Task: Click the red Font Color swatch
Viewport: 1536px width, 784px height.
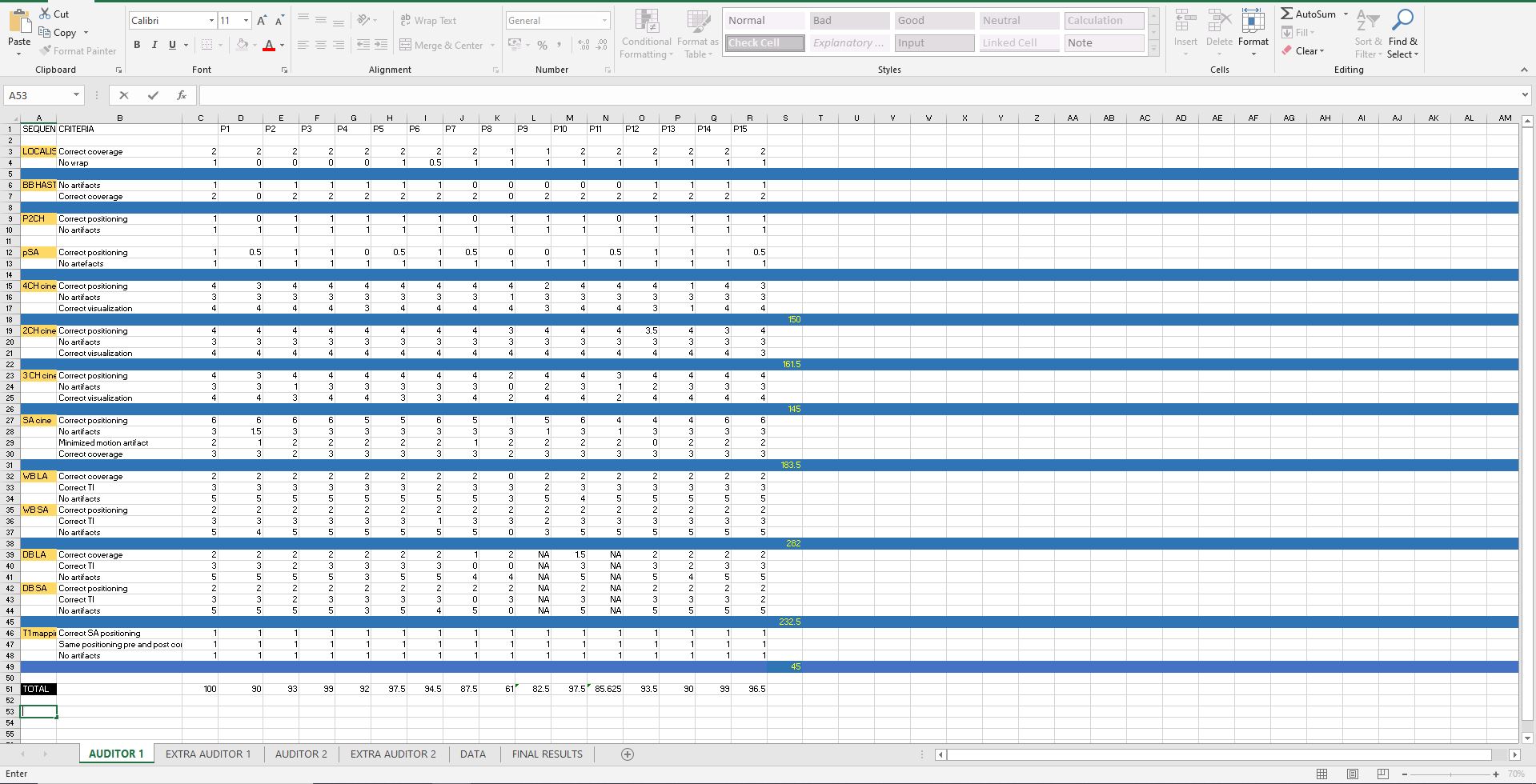Action: [x=269, y=46]
